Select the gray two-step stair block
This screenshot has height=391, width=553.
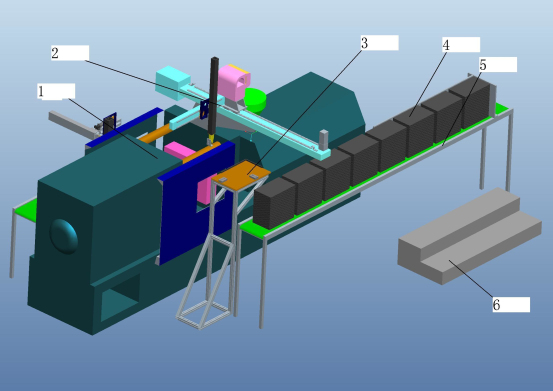[x=470, y=236]
